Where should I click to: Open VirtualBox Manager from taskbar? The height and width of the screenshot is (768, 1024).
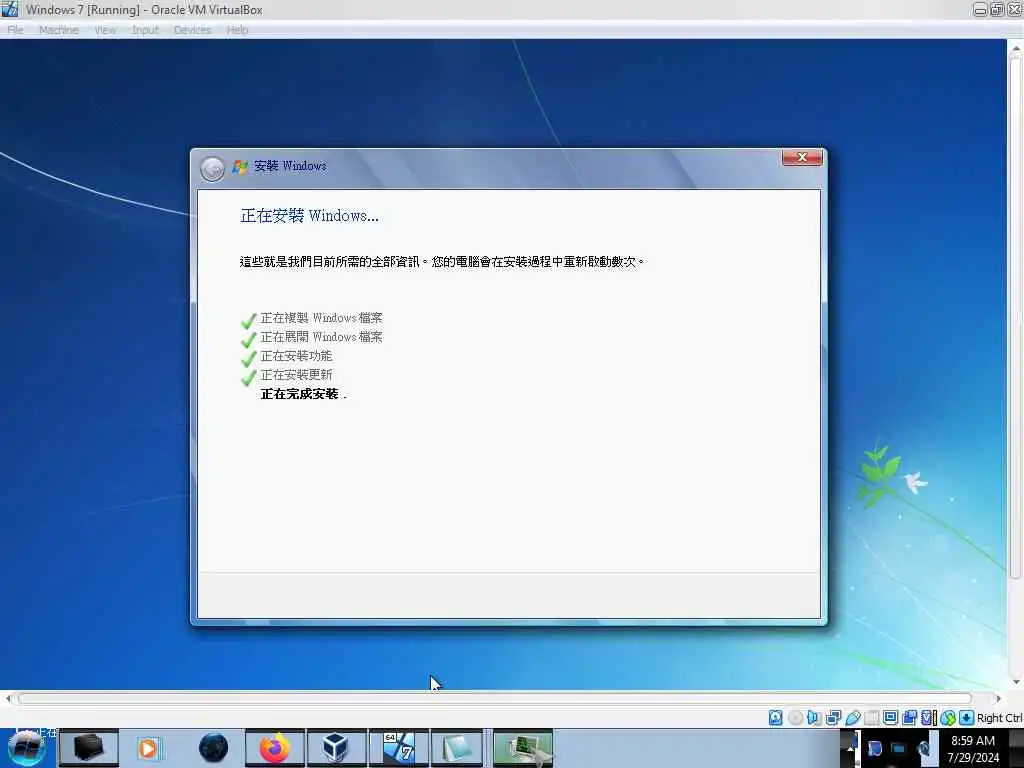tap(336, 748)
